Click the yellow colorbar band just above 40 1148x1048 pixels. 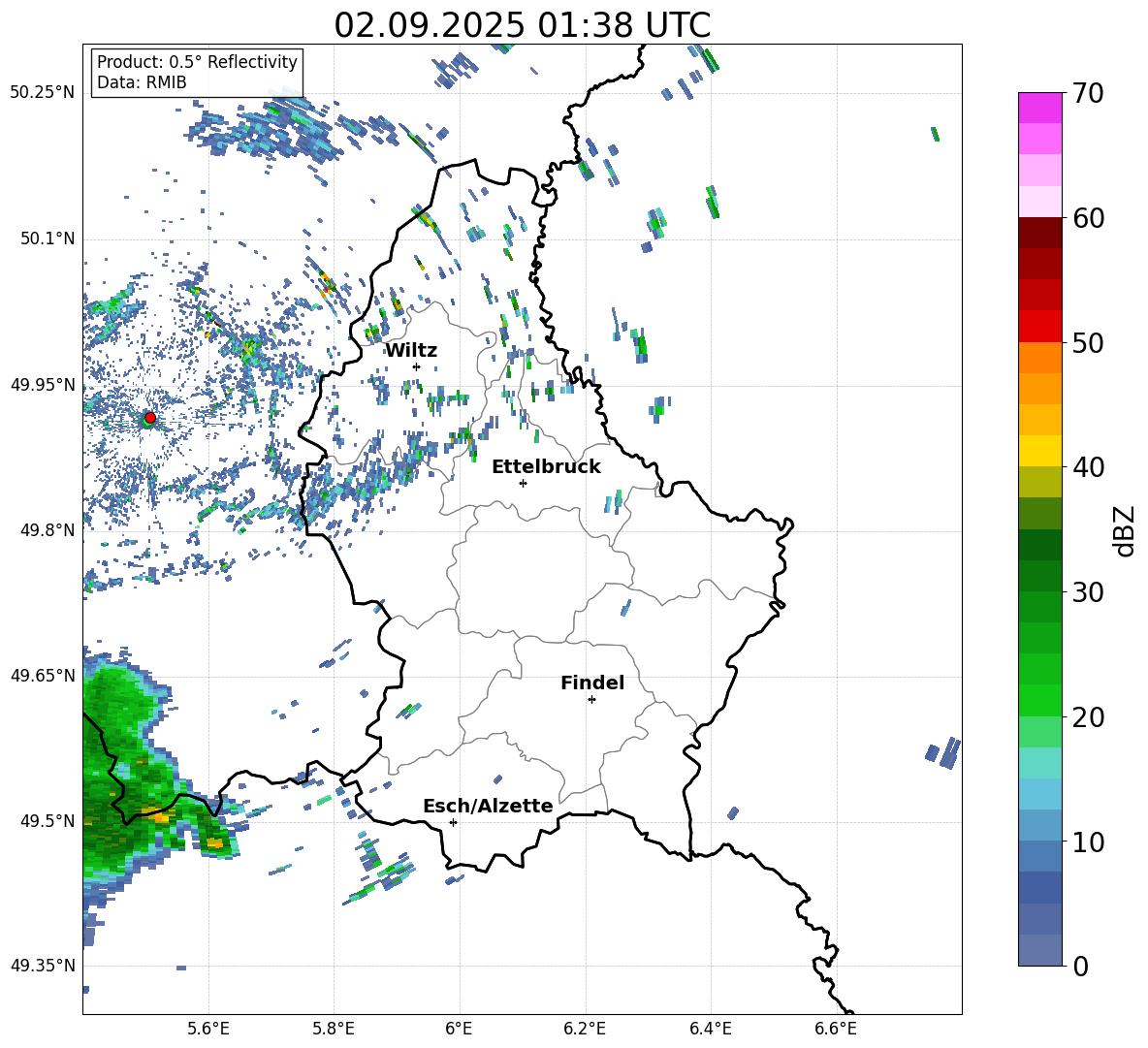point(1039,451)
